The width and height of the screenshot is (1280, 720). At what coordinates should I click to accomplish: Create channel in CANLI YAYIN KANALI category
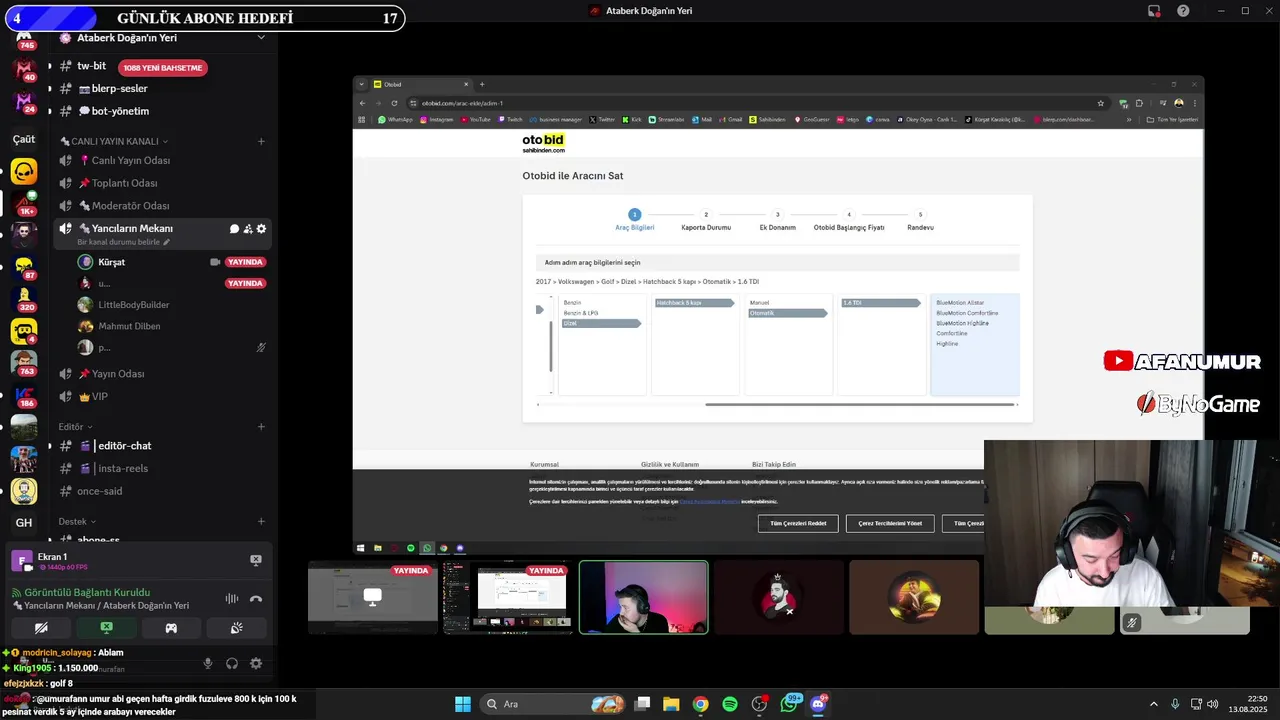pos(261,141)
